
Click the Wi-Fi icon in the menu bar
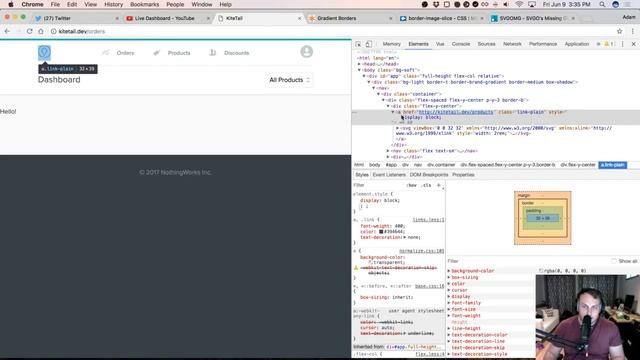[x=519, y=4]
